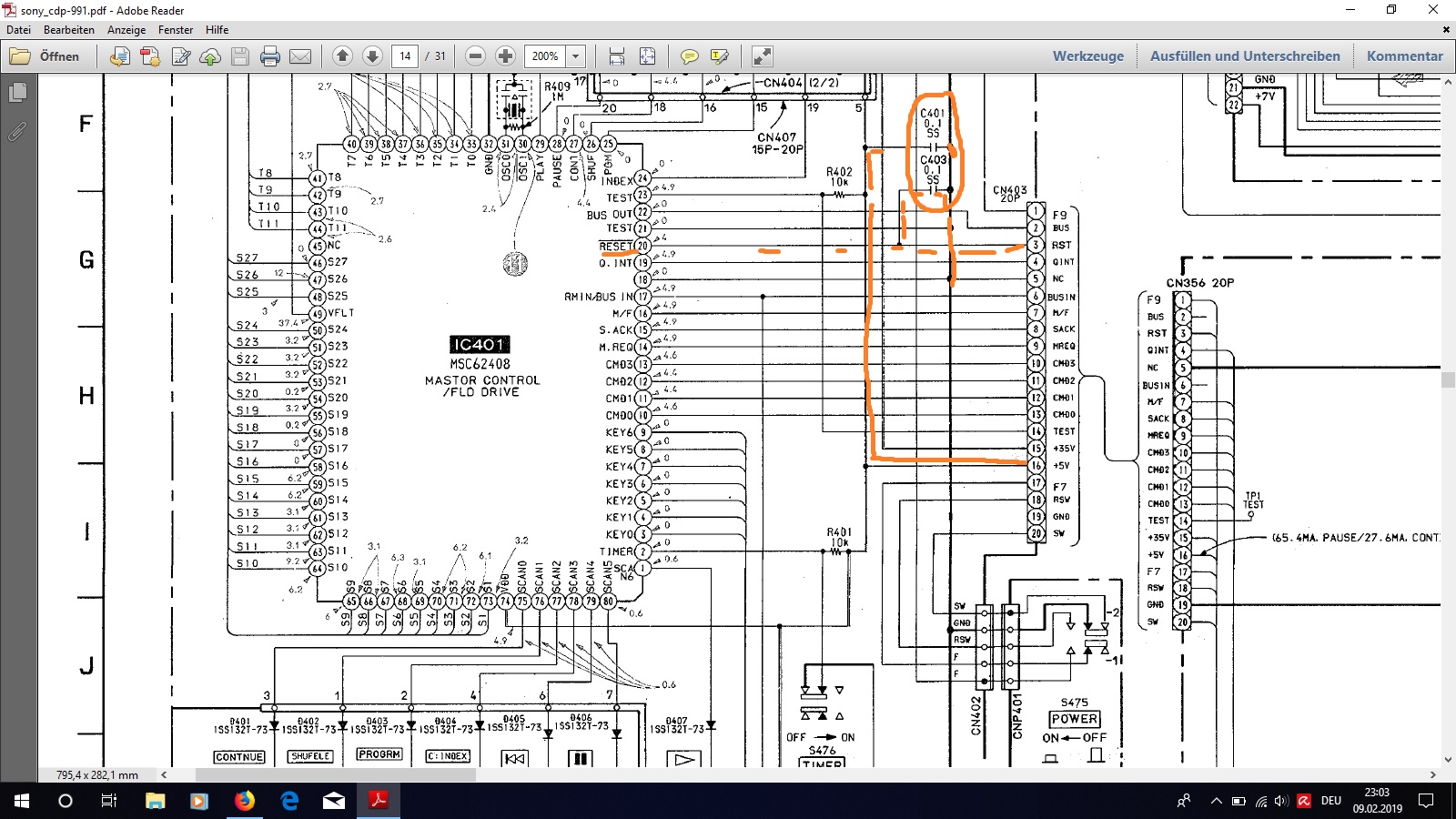Open the Mail app from the taskbar
The width and height of the screenshot is (1456, 819).
coord(334,801)
